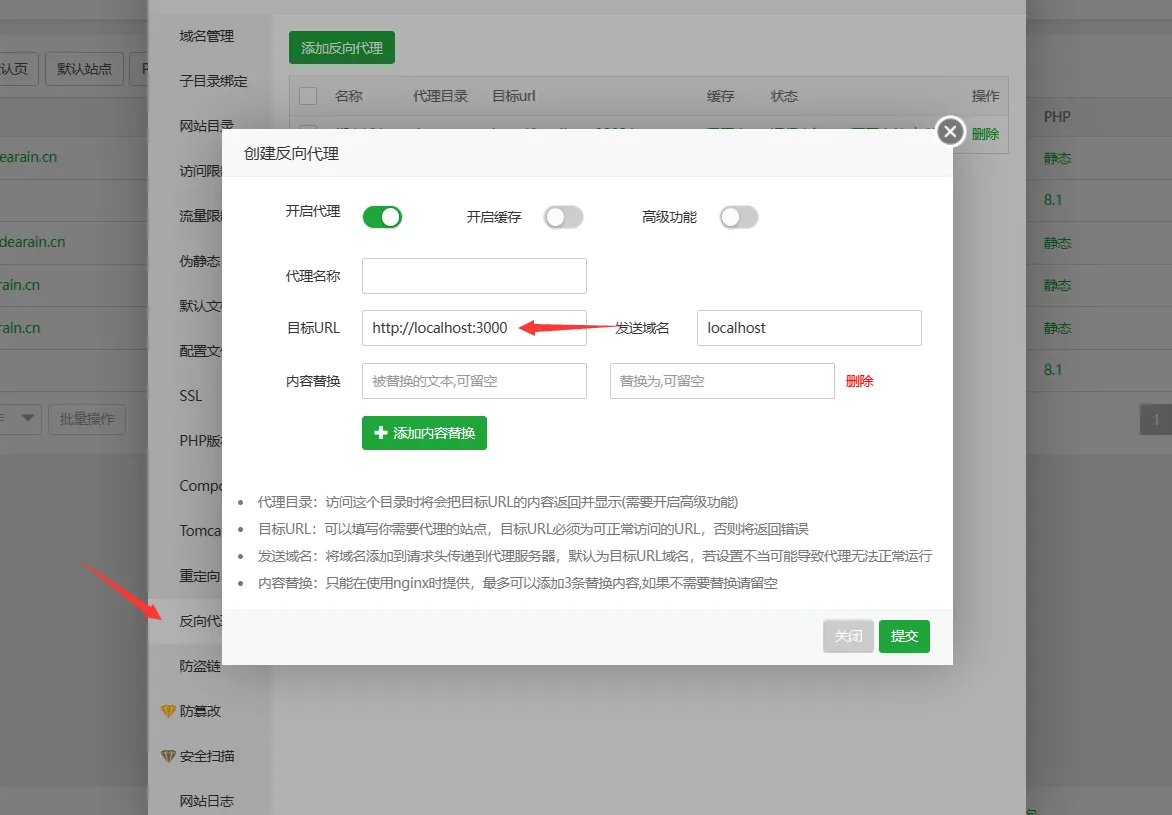Close the reverse proxy dialog with X icon
This screenshot has width=1172, height=815.
click(950, 131)
